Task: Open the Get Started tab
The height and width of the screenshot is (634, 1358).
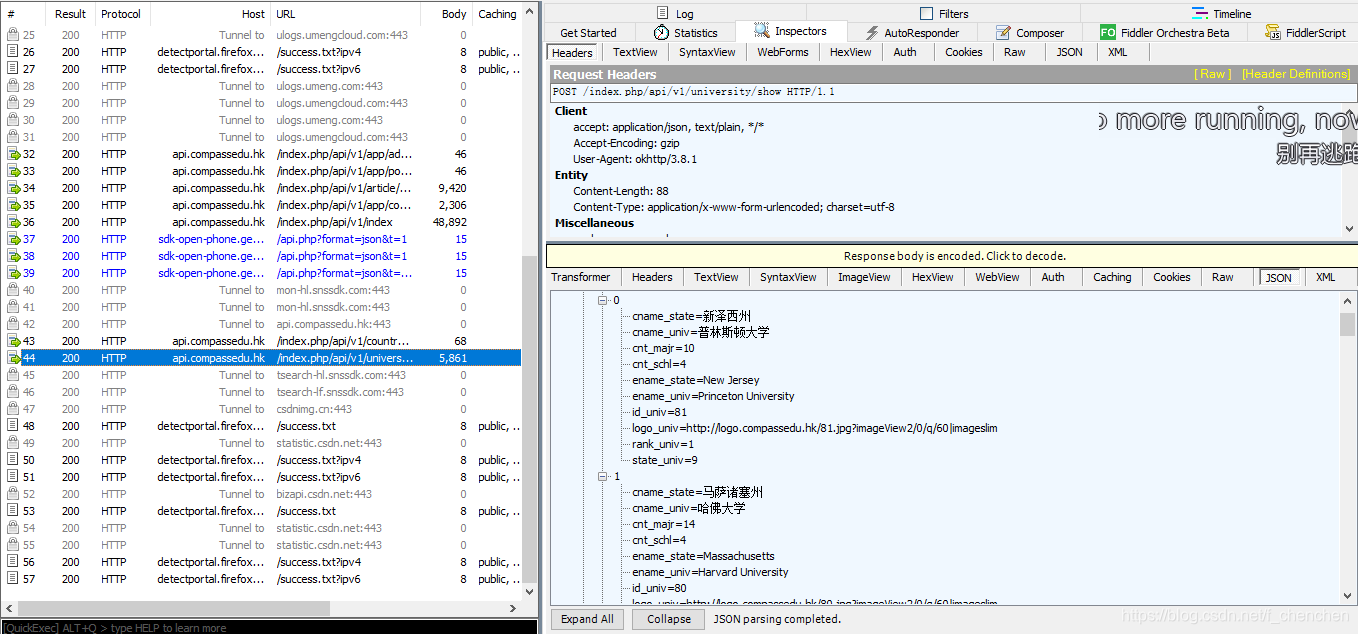Action: [588, 33]
